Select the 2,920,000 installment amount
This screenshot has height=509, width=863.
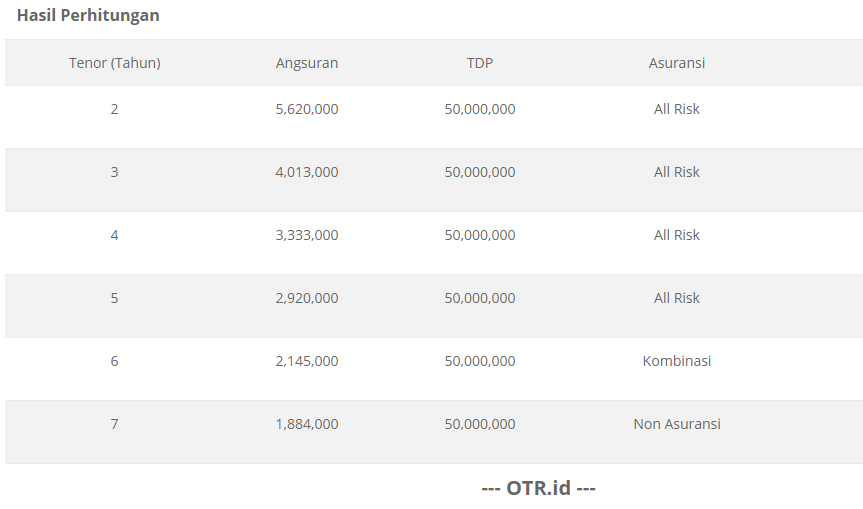[307, 298]
